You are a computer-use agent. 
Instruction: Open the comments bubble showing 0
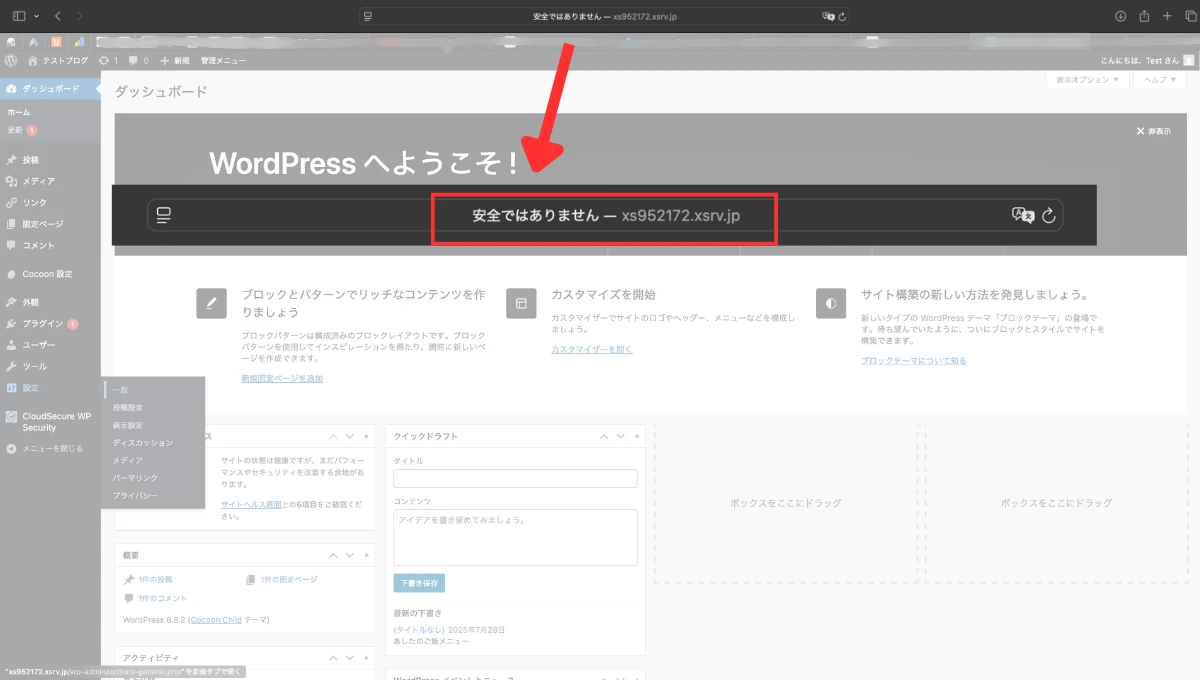coord(138,60)
